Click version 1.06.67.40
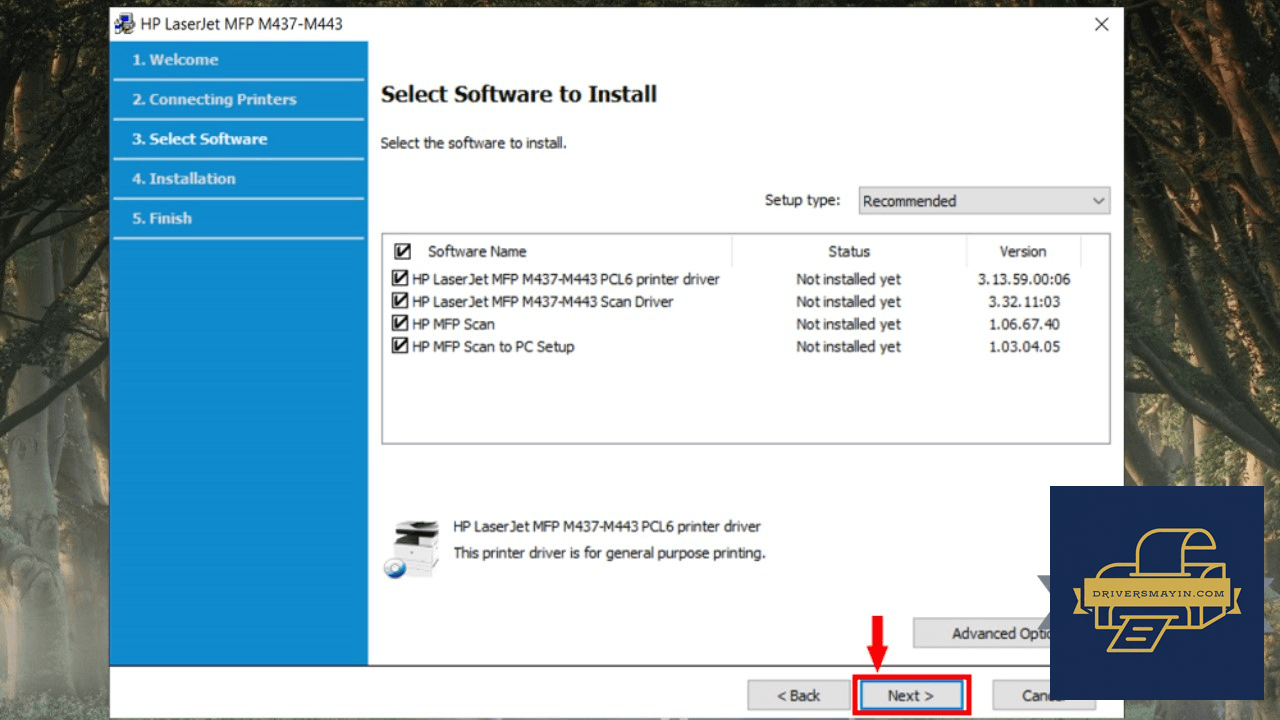 coord(1024,324)
